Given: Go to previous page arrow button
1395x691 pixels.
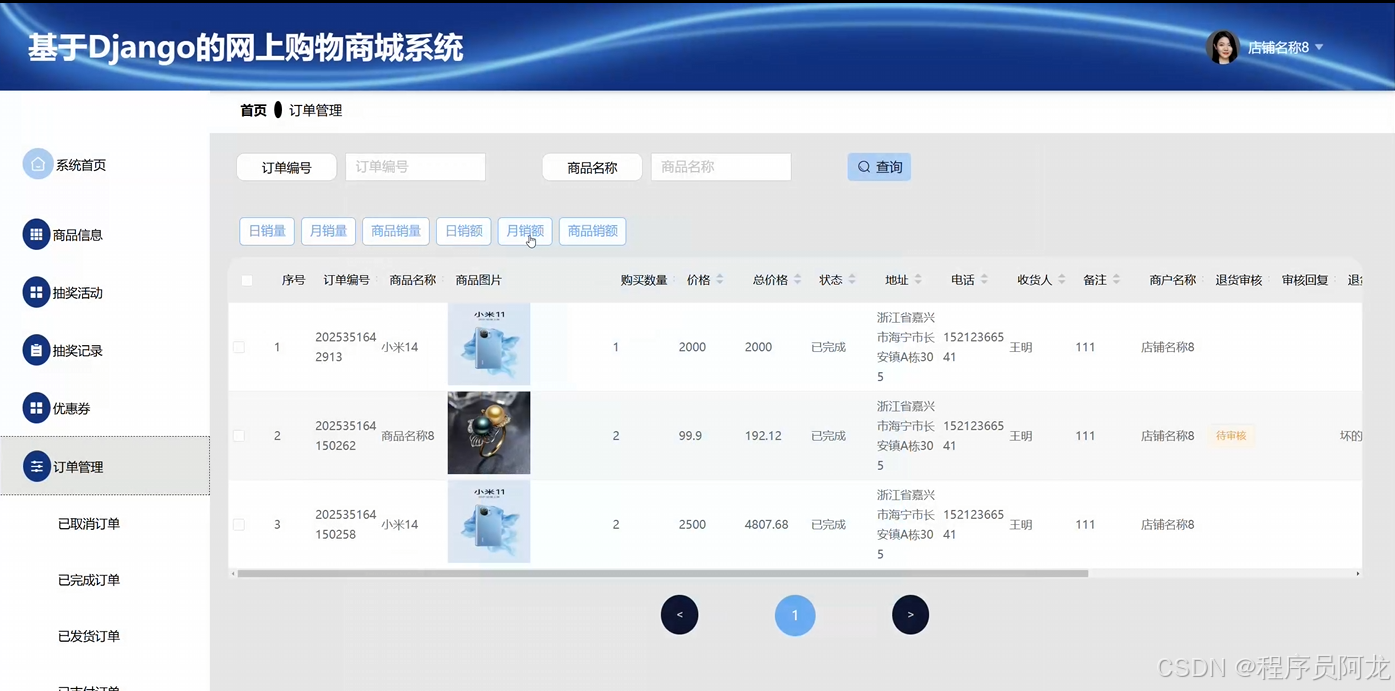Looking at the screenshot, I should point(679,615).
